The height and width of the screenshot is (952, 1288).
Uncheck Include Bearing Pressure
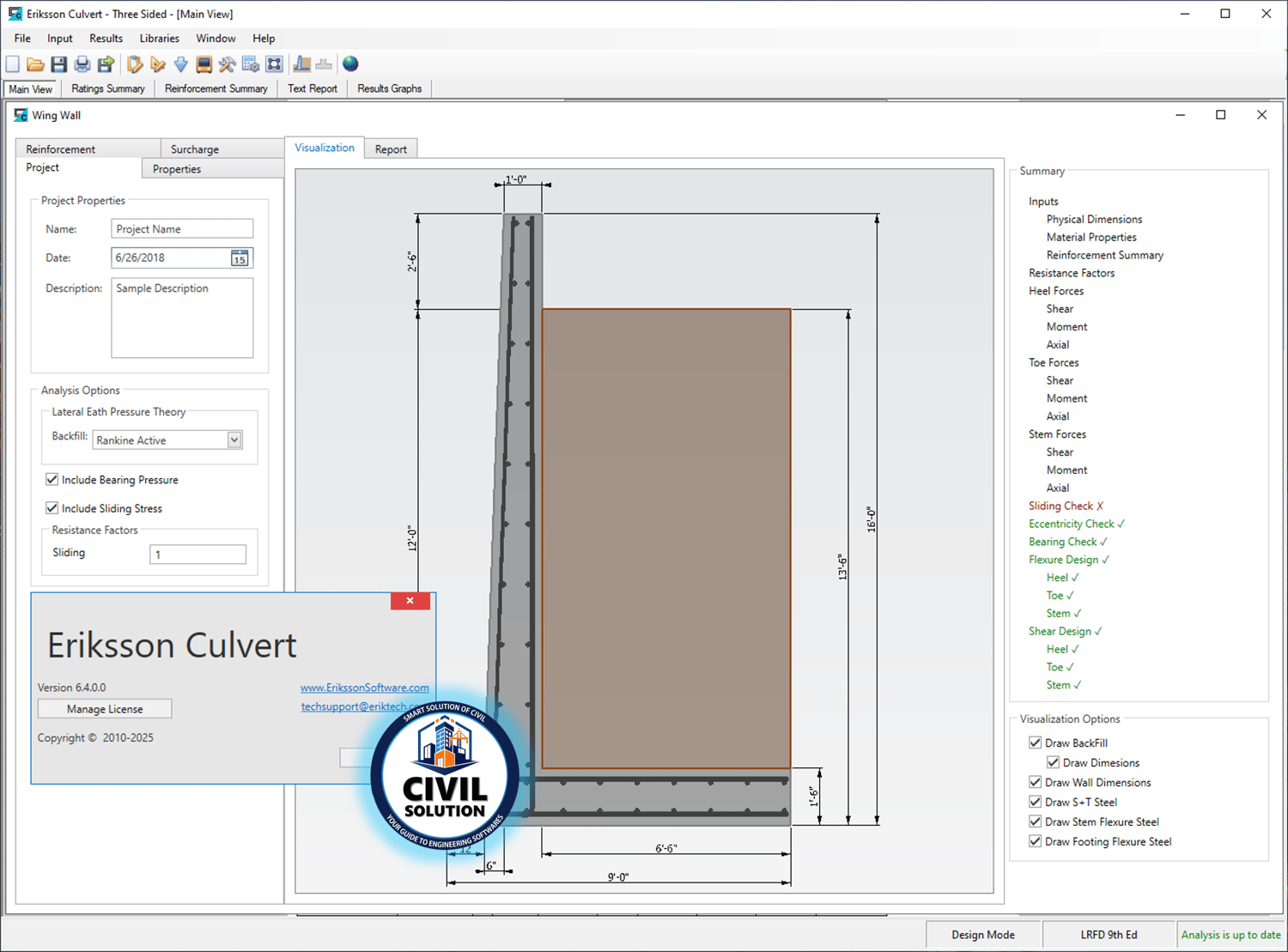(52, 480)
